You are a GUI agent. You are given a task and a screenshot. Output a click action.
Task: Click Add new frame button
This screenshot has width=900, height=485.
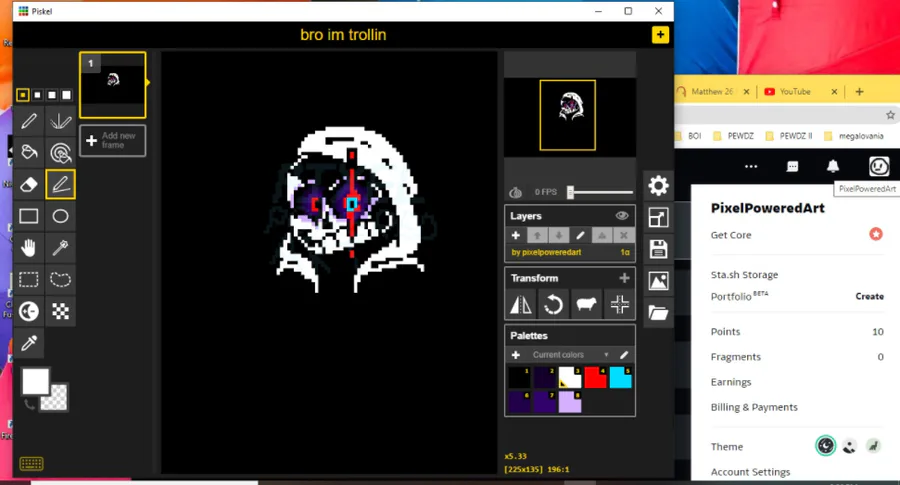112,141
